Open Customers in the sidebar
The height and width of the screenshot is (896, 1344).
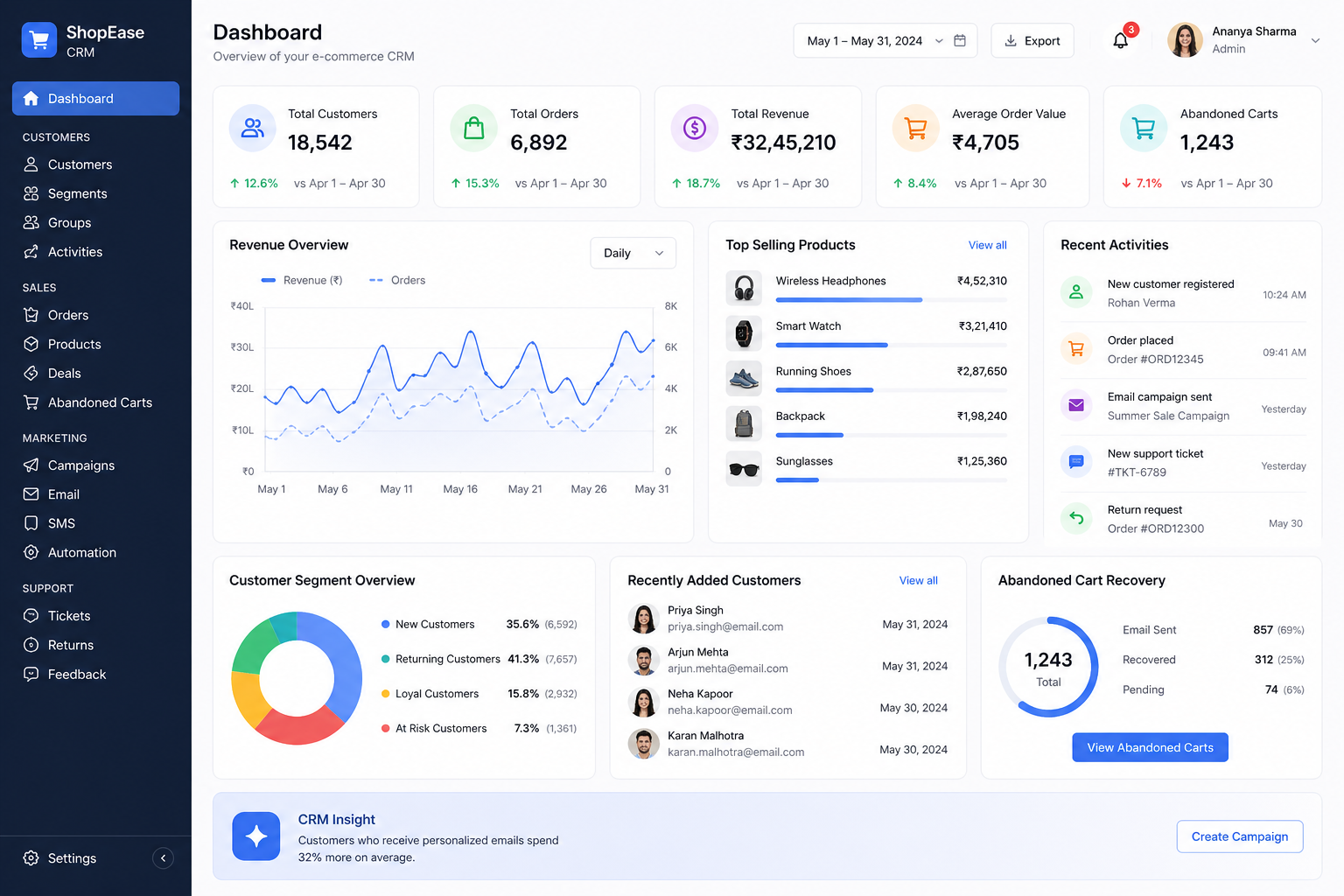95,164
